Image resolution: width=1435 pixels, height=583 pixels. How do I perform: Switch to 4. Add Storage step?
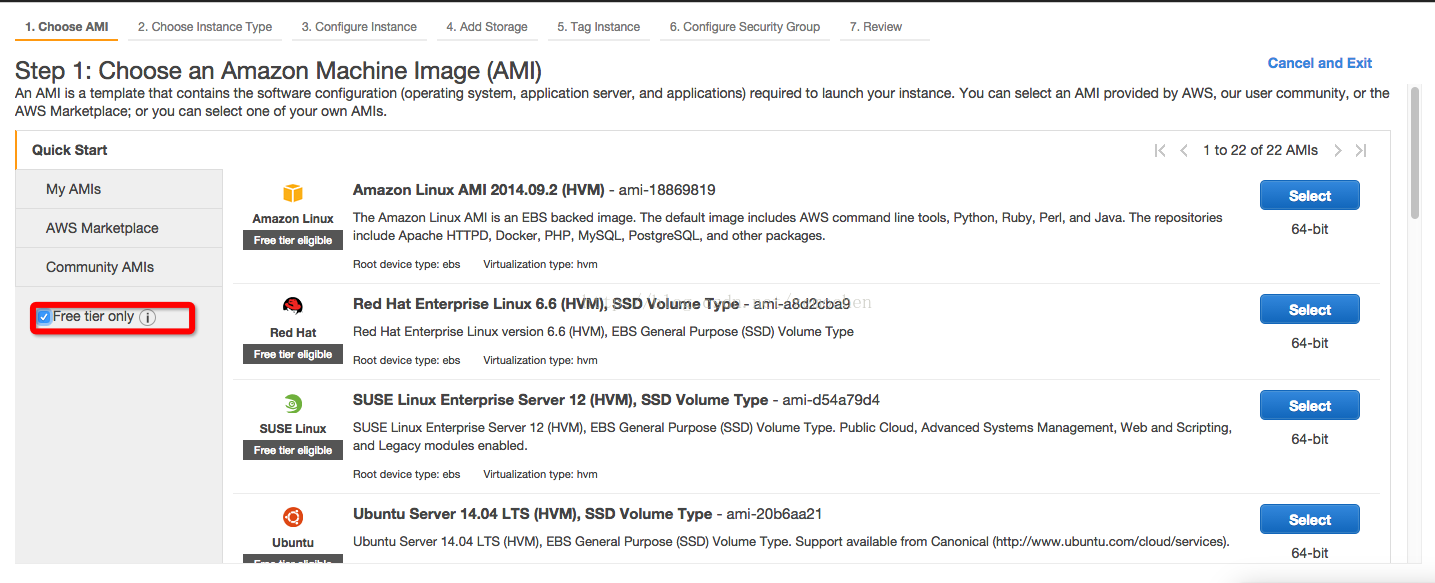pos(487,27)
